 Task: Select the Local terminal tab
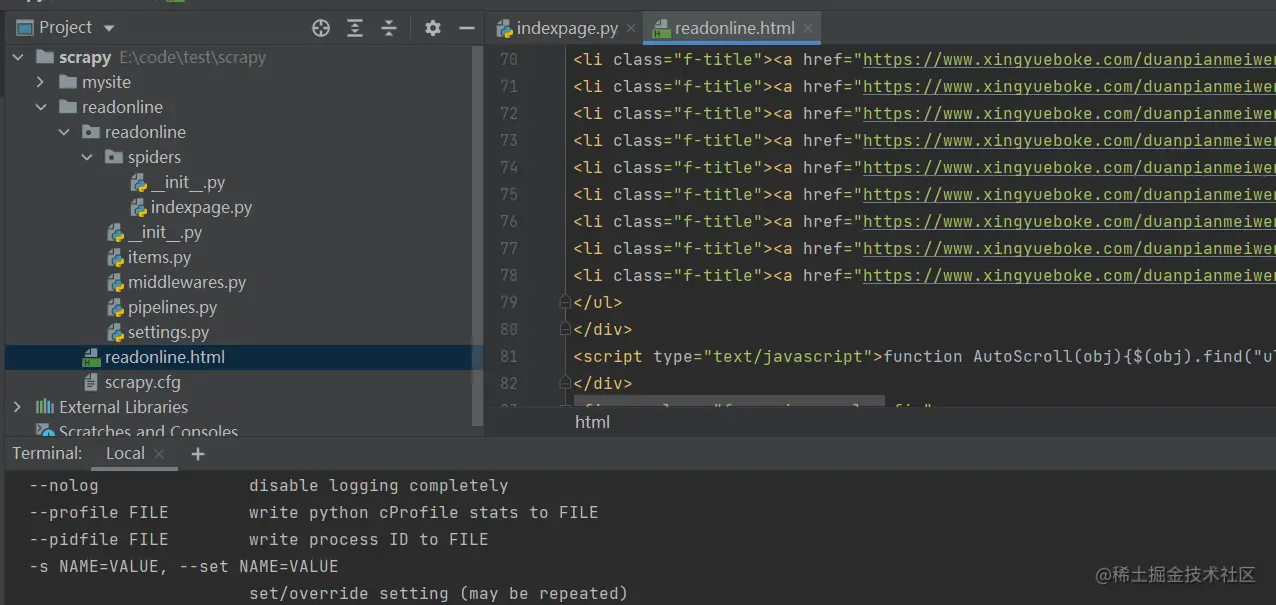click(125, 453)
